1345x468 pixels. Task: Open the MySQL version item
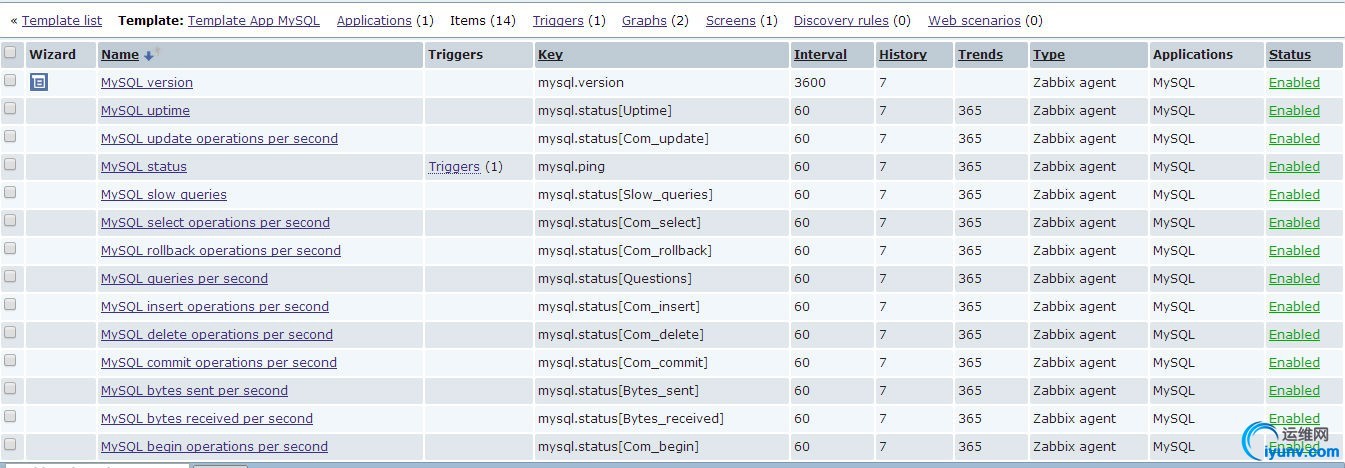147,83
